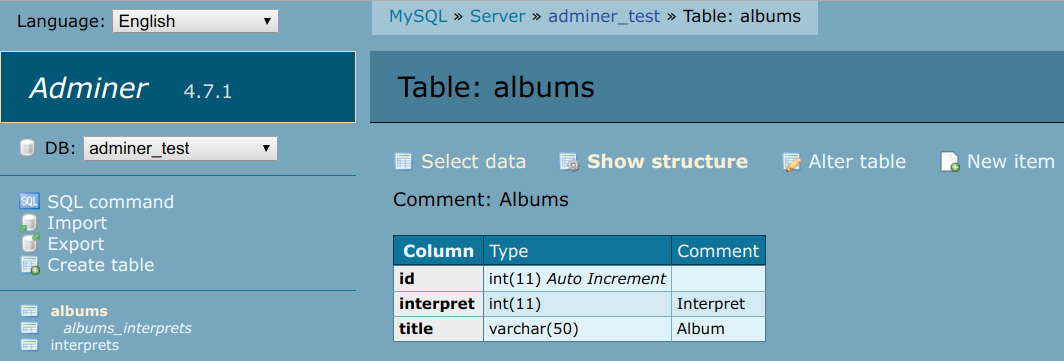Click the database cylinder icon beside DB
Viewport: 1064px width, 361px height.
[28, 148]
